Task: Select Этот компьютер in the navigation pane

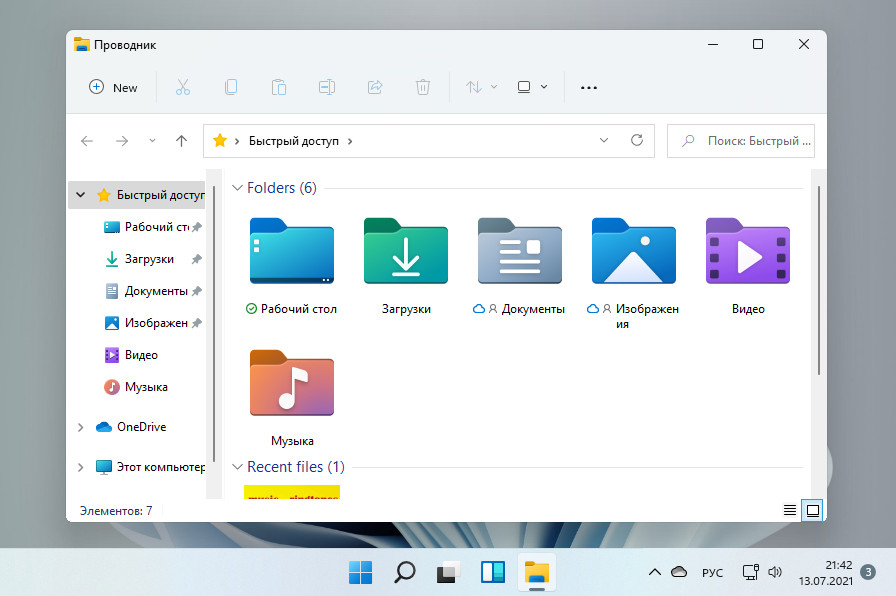Action: pos(150,467)
